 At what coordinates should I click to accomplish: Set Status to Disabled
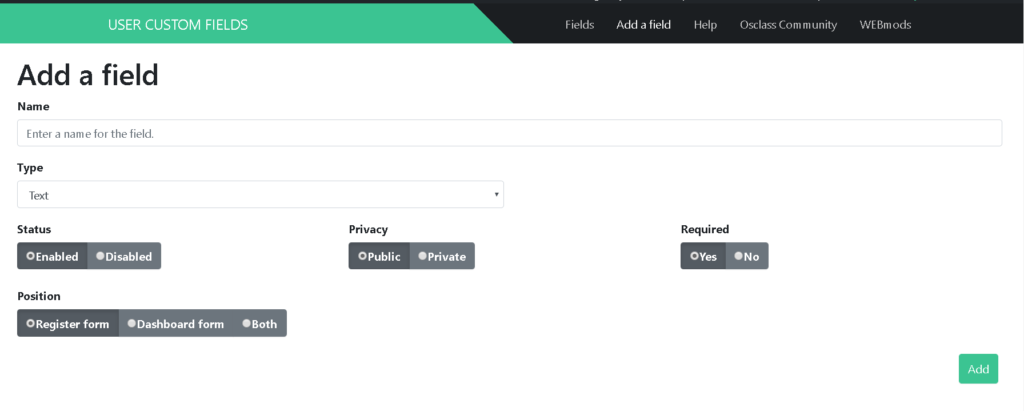coord(124,256)
